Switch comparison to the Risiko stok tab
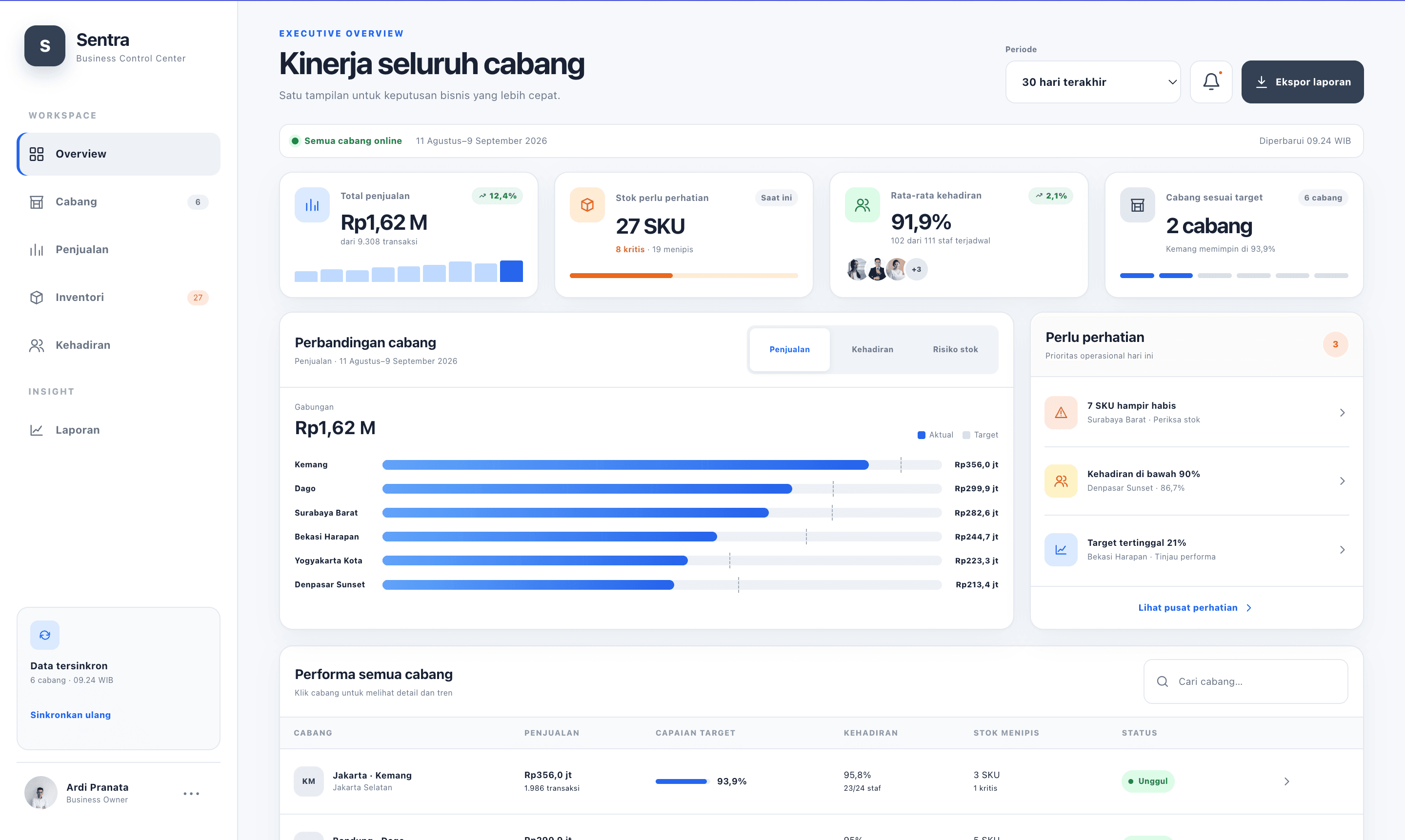This screenshot has width=1405, height=840. (955, 349)
